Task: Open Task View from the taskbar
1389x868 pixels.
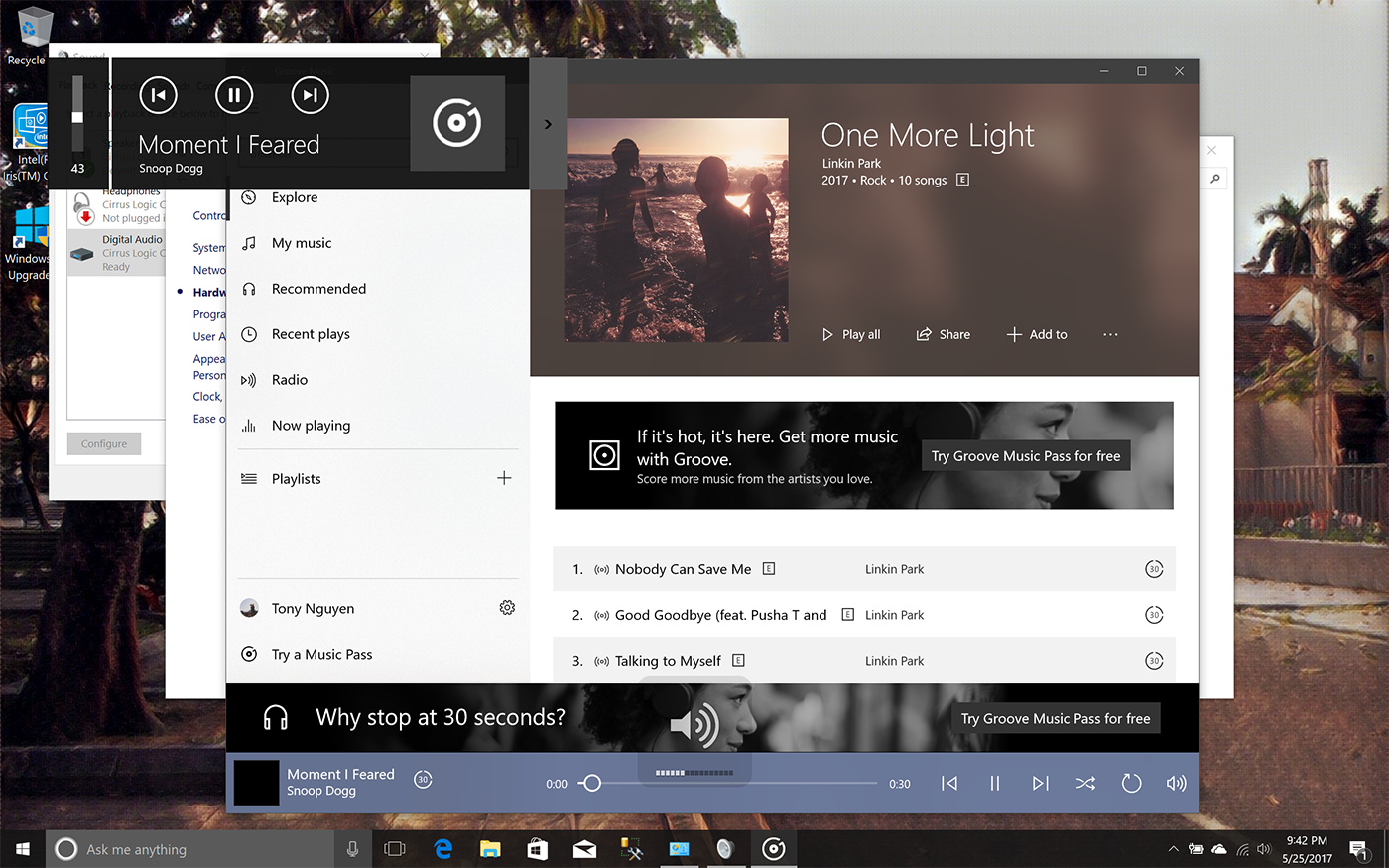Action: [395, 849]
